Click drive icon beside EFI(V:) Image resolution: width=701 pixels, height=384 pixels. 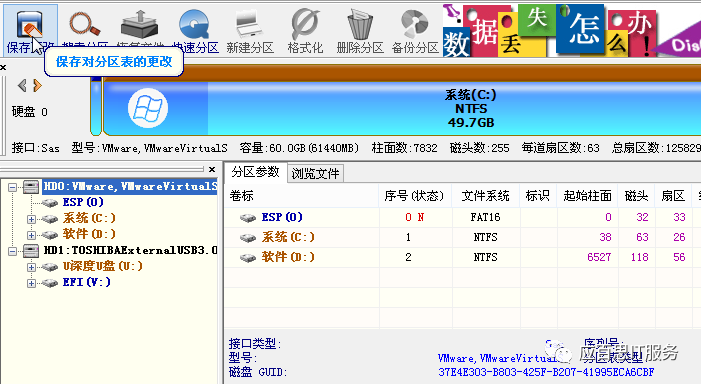pos(50,283)
